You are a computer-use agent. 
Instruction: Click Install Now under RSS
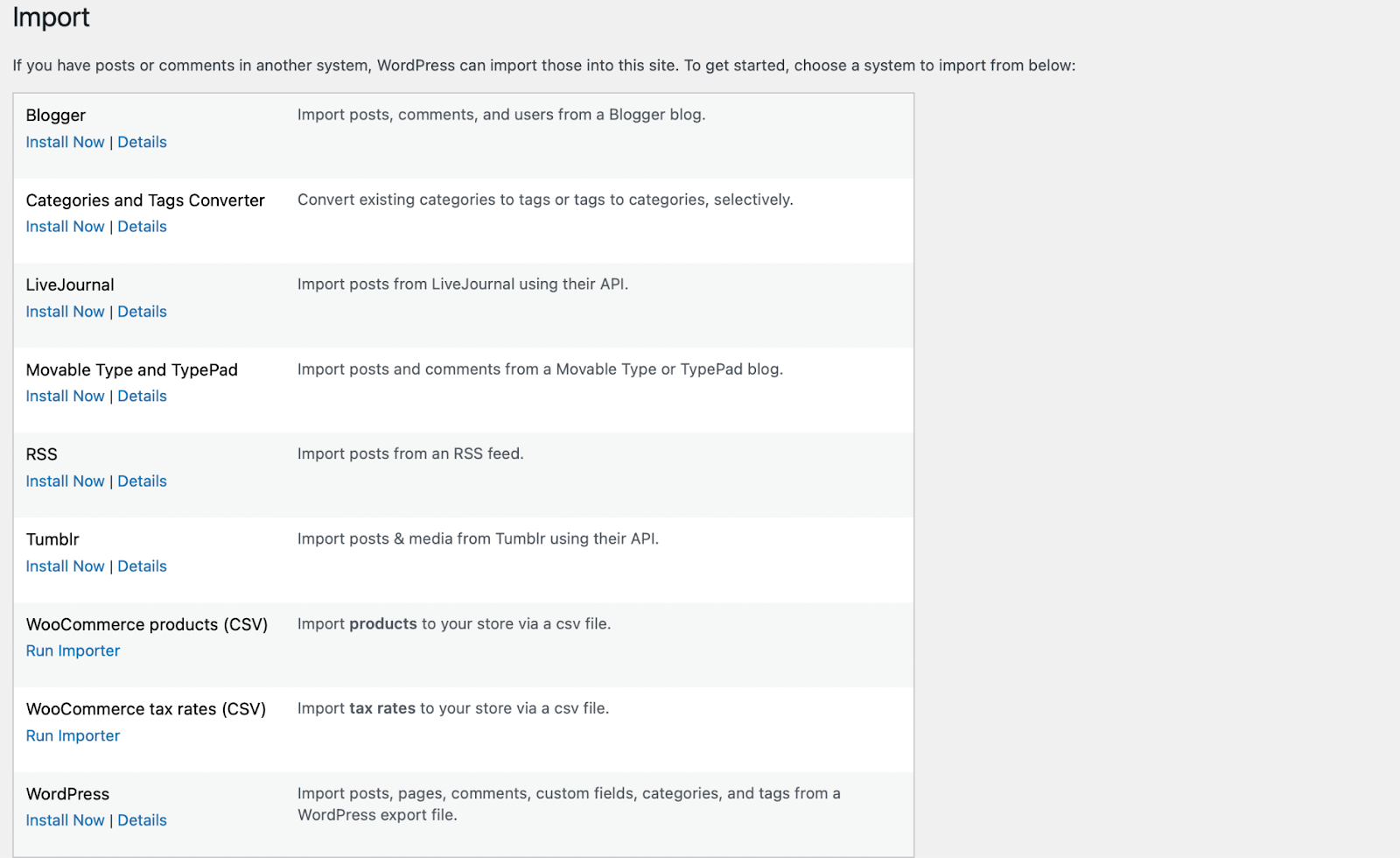pos(65,481)
